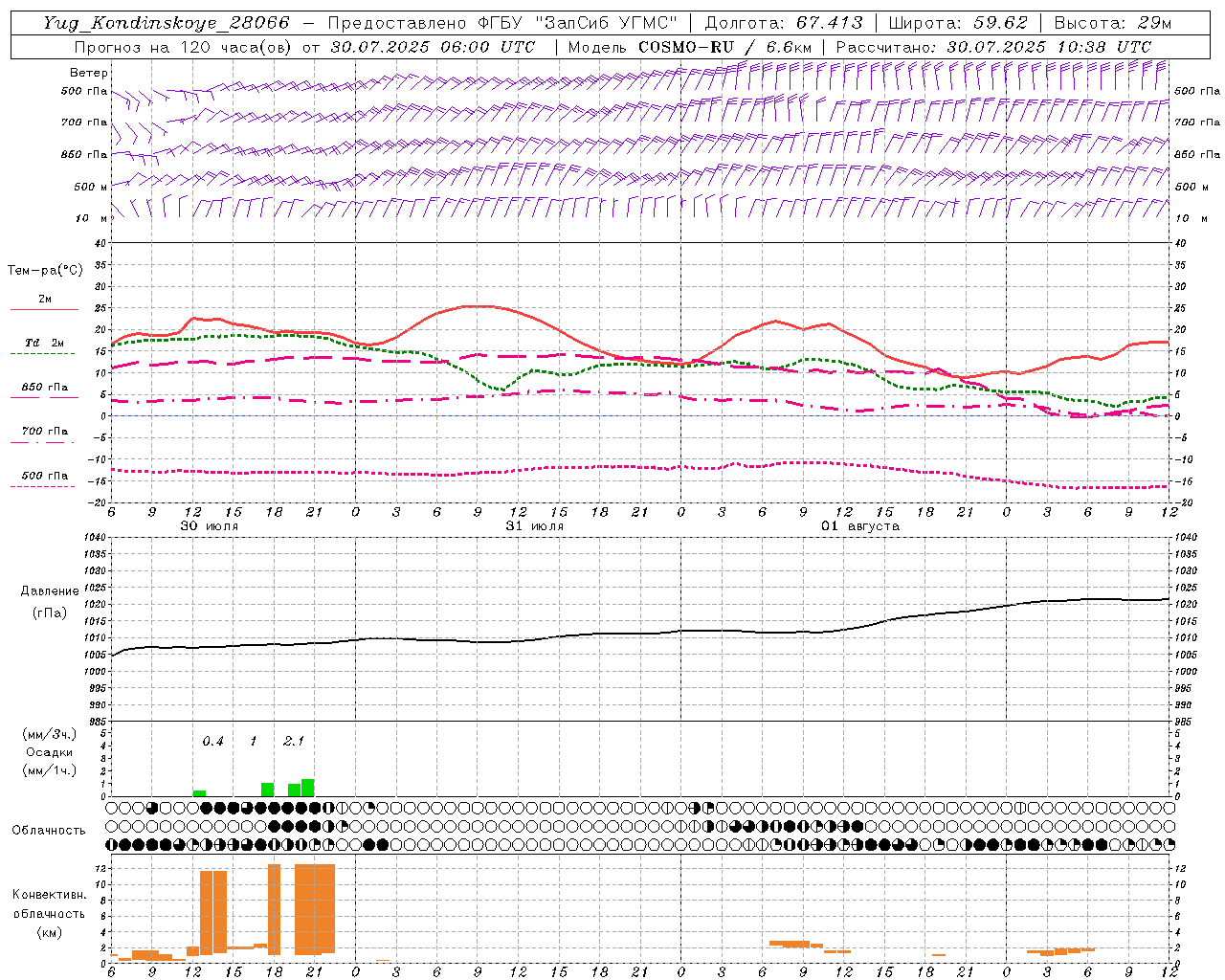Click the widest orange convective cloud block

[315, 909]
